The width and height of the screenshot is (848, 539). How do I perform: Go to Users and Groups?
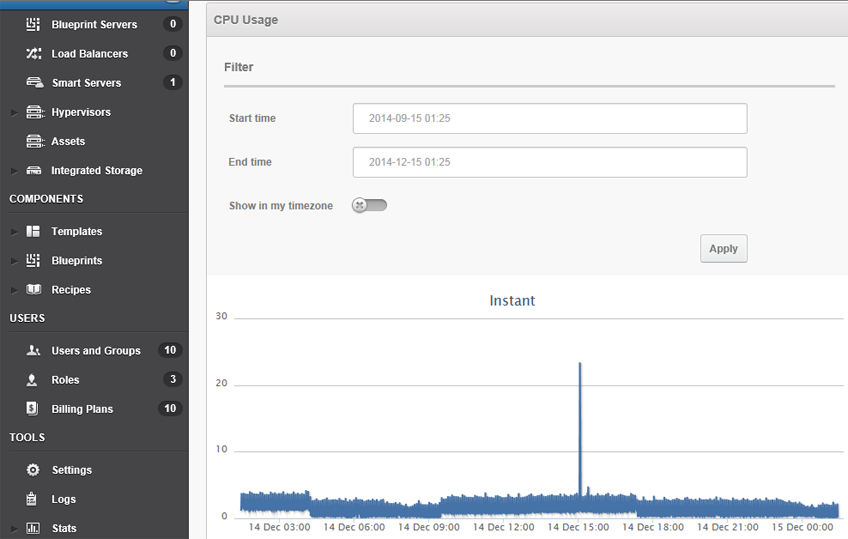point(96,350)
